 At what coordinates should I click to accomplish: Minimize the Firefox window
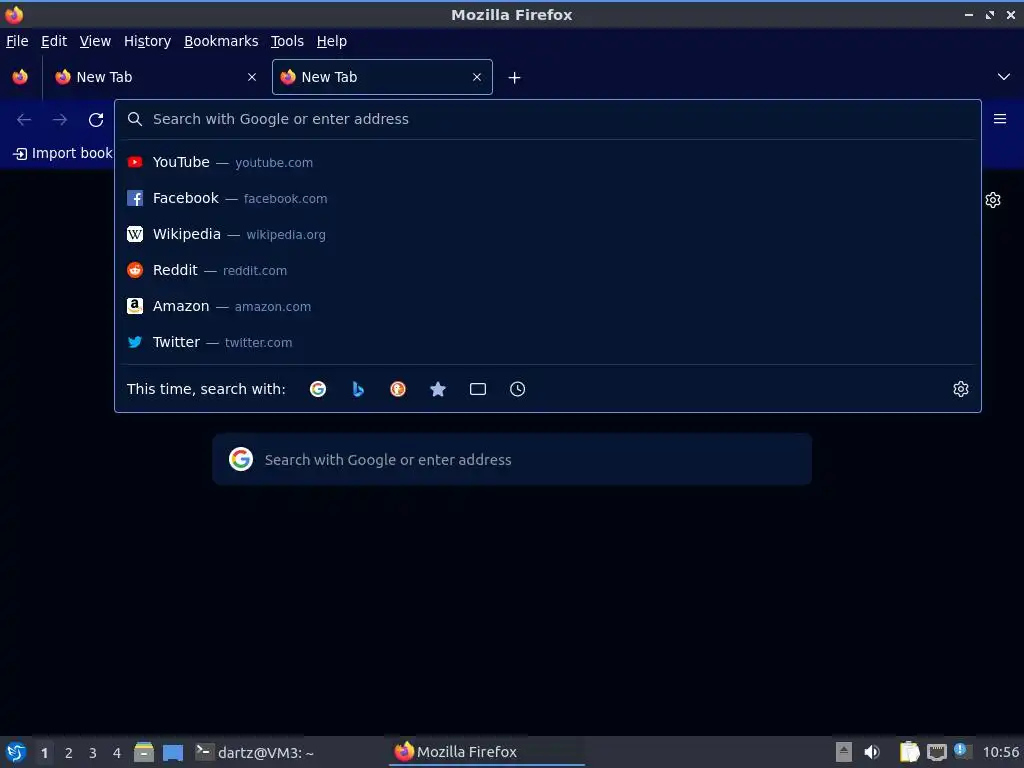968,14
